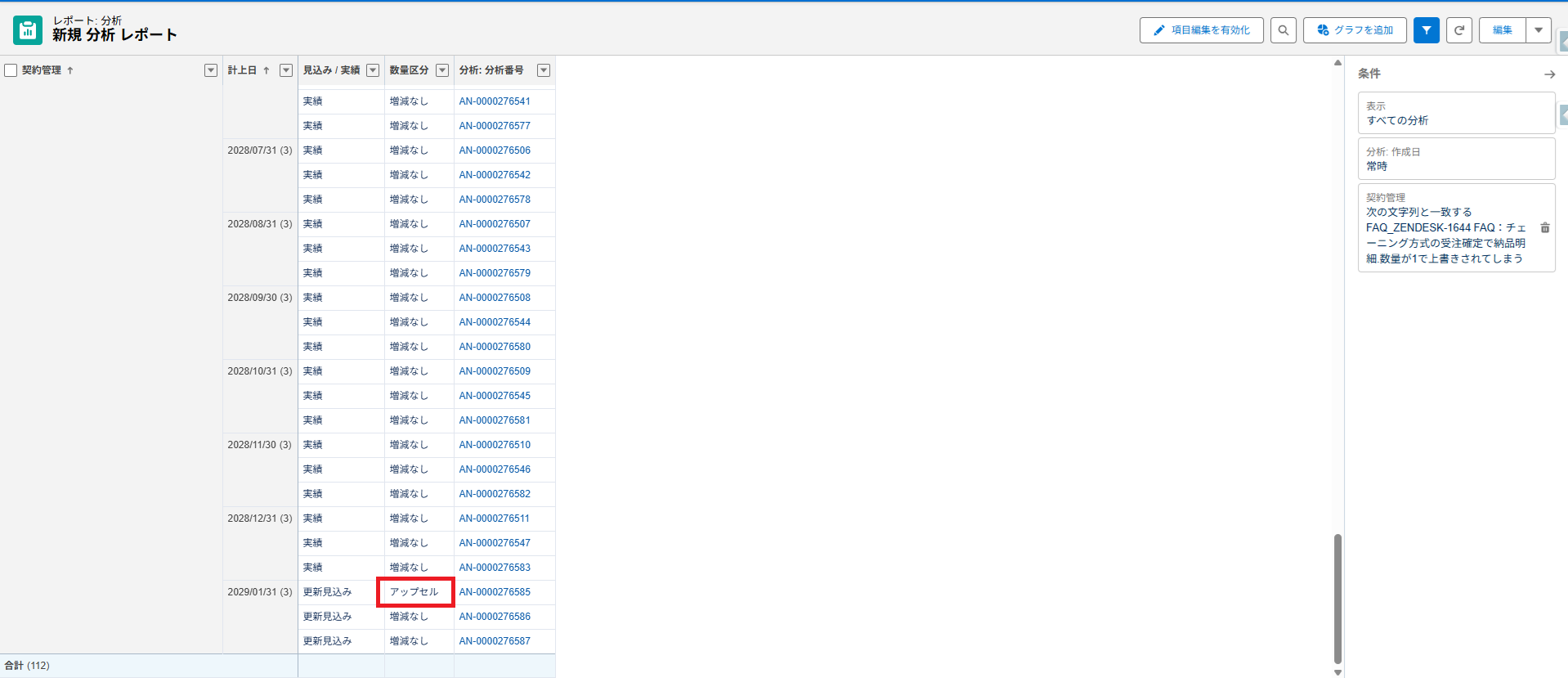
Task: Select the 2028/07/31 (3) group cell
Action: coord(260,175)
